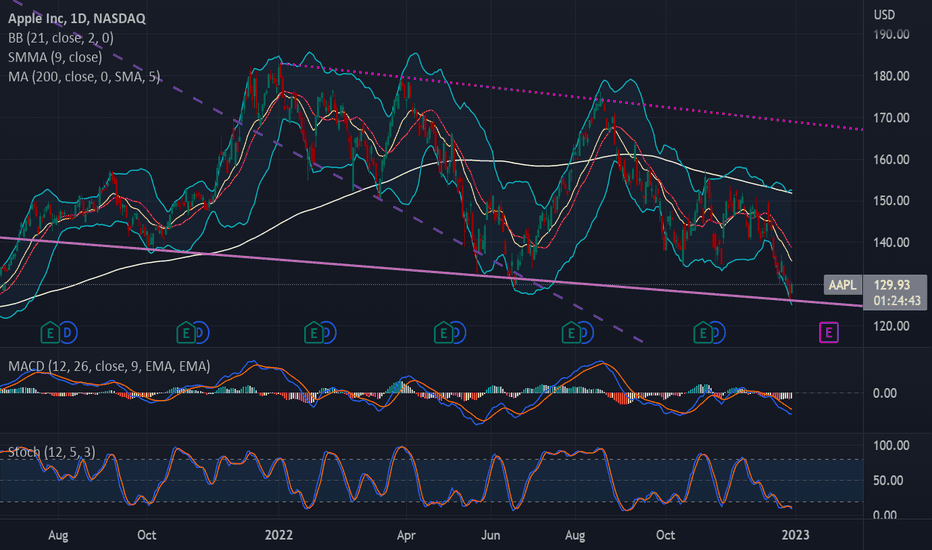
Task: Click the Jun time axis label
Action: pos(490,535)
